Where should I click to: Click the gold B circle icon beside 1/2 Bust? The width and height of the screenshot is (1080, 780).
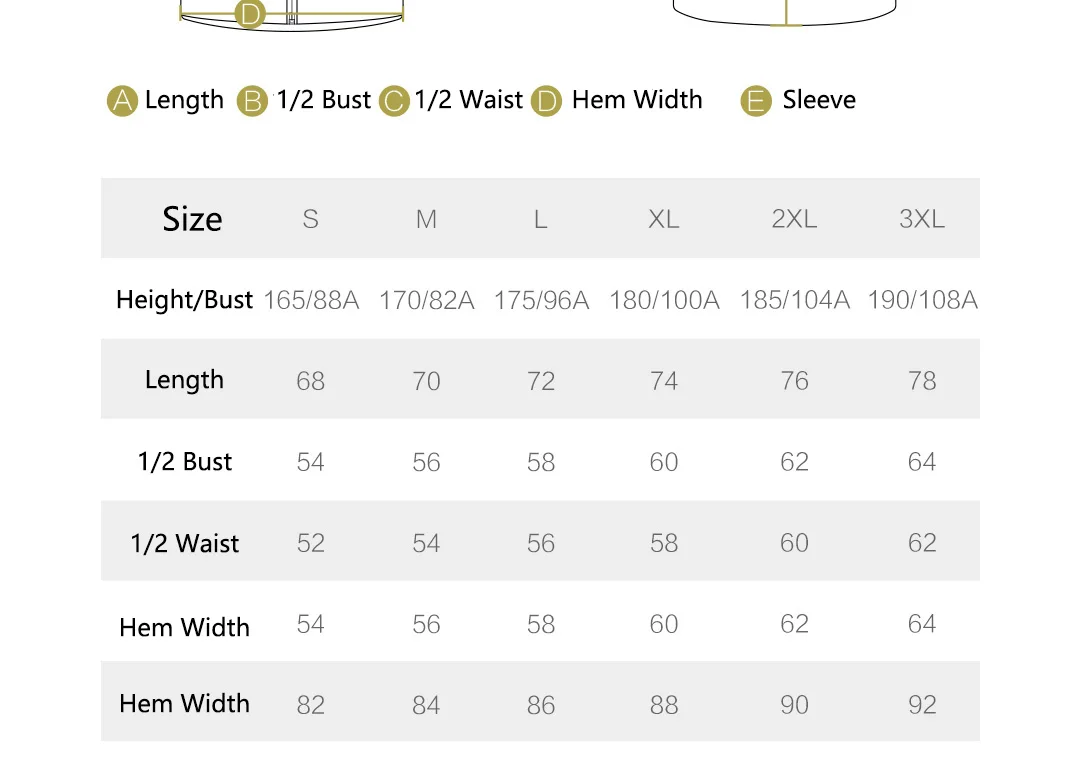(252, 101)
